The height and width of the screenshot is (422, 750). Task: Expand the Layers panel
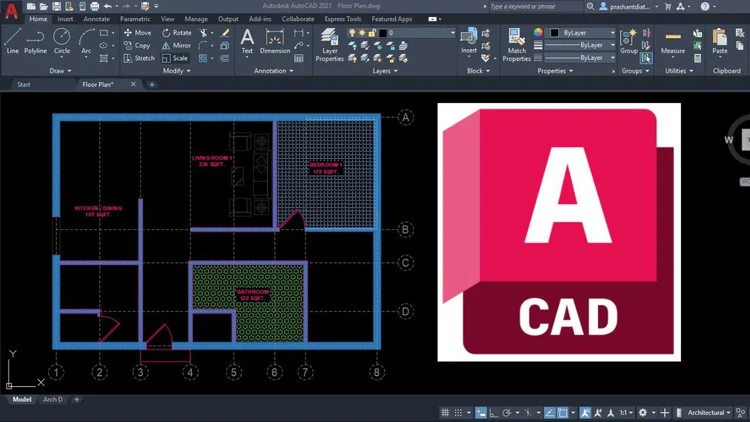385,71
